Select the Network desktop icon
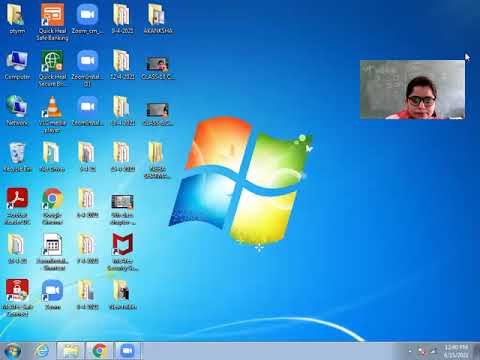 coord(17,111)
